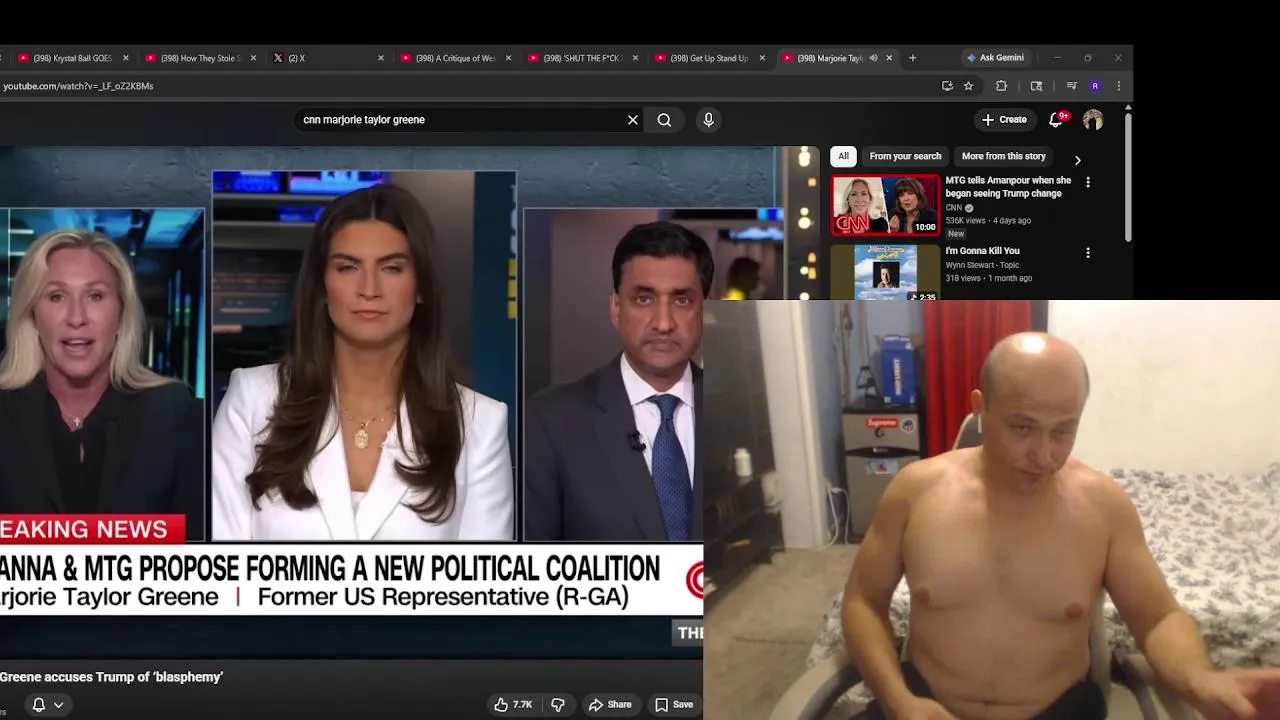Close the 'Krystal Ball GOES' tab
The image size is (1280, 720).
126,58
